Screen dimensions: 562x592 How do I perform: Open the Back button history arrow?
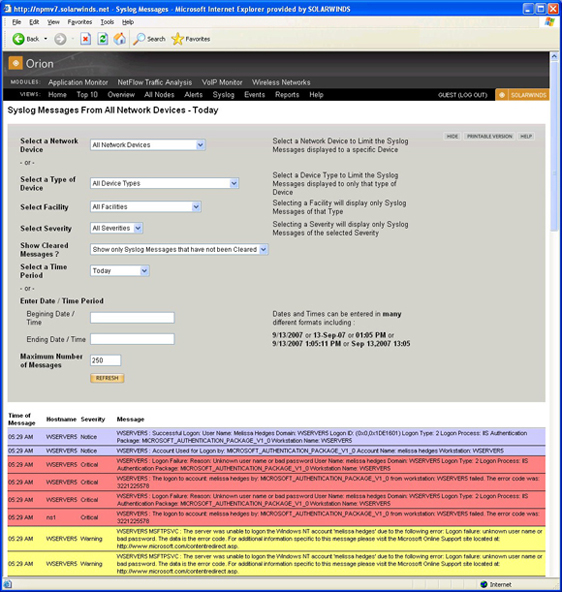pos(46,39)
